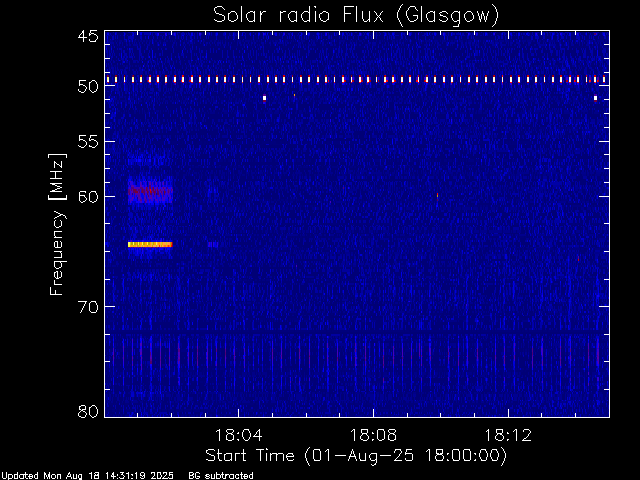Click the 45 MHz axis label
This screenshot has width=640, height=480.
[88, 36]
